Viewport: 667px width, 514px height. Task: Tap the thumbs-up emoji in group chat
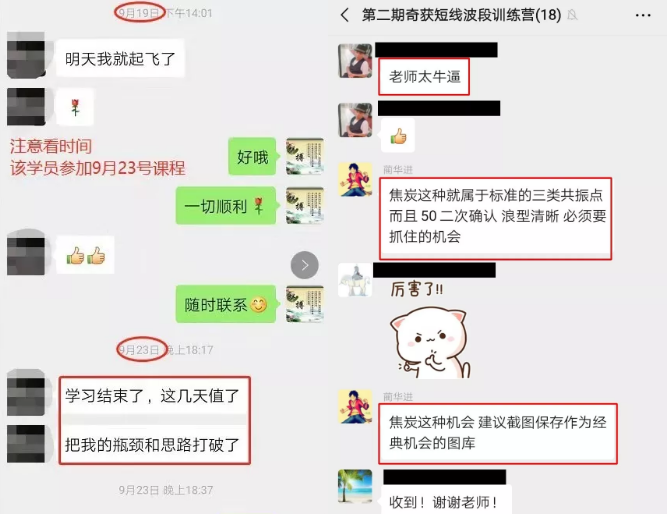[x=398, y=136]
